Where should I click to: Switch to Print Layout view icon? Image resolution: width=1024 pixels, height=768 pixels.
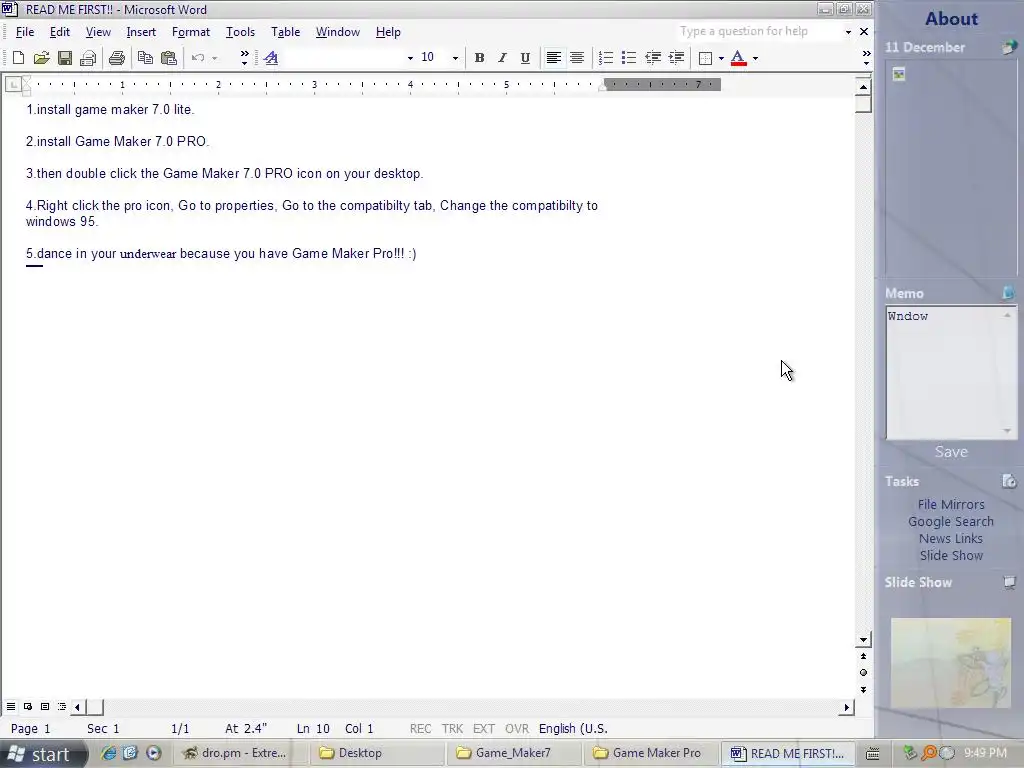(45, 707)
